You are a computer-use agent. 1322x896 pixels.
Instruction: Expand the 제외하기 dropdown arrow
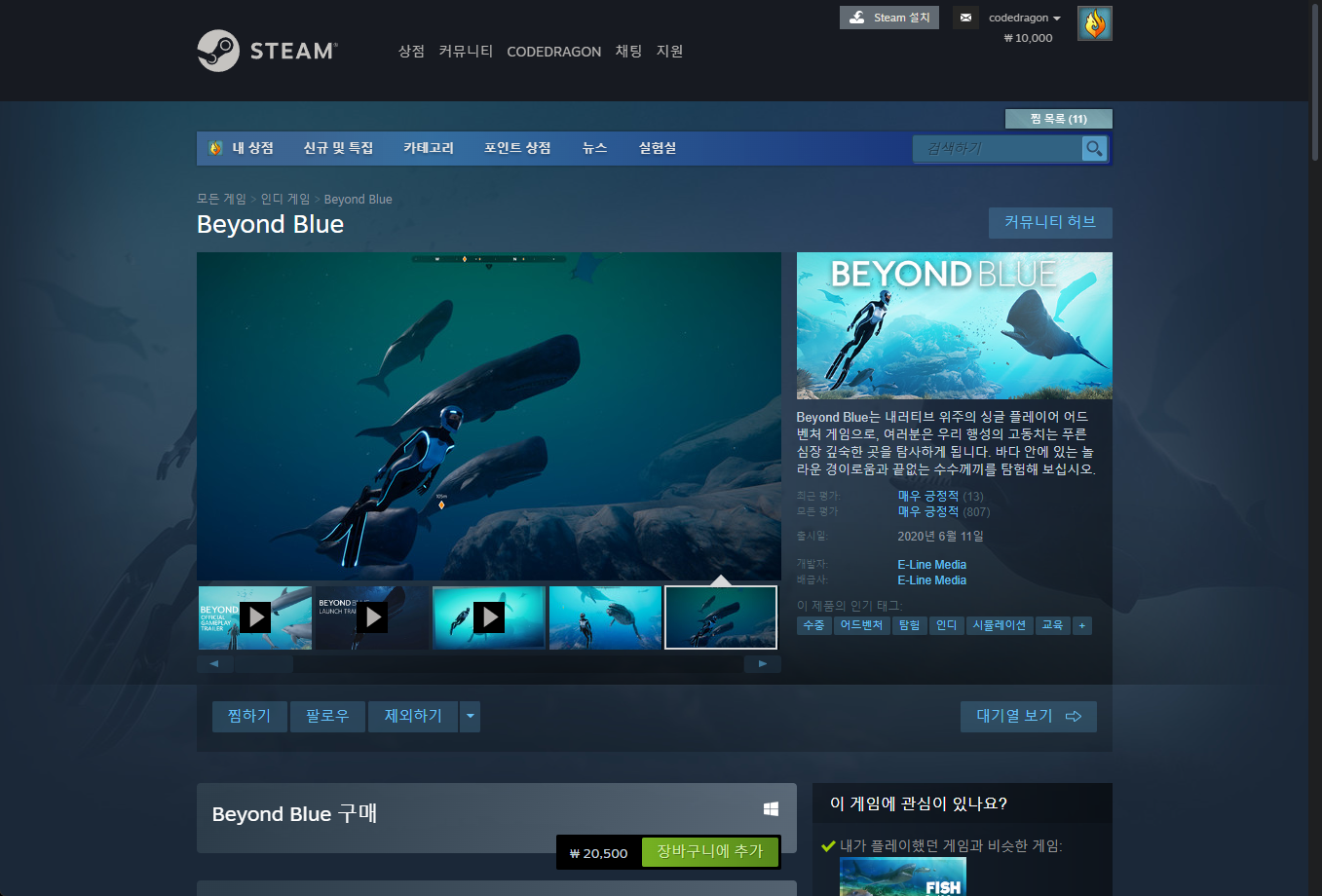(x=470, y=717)
